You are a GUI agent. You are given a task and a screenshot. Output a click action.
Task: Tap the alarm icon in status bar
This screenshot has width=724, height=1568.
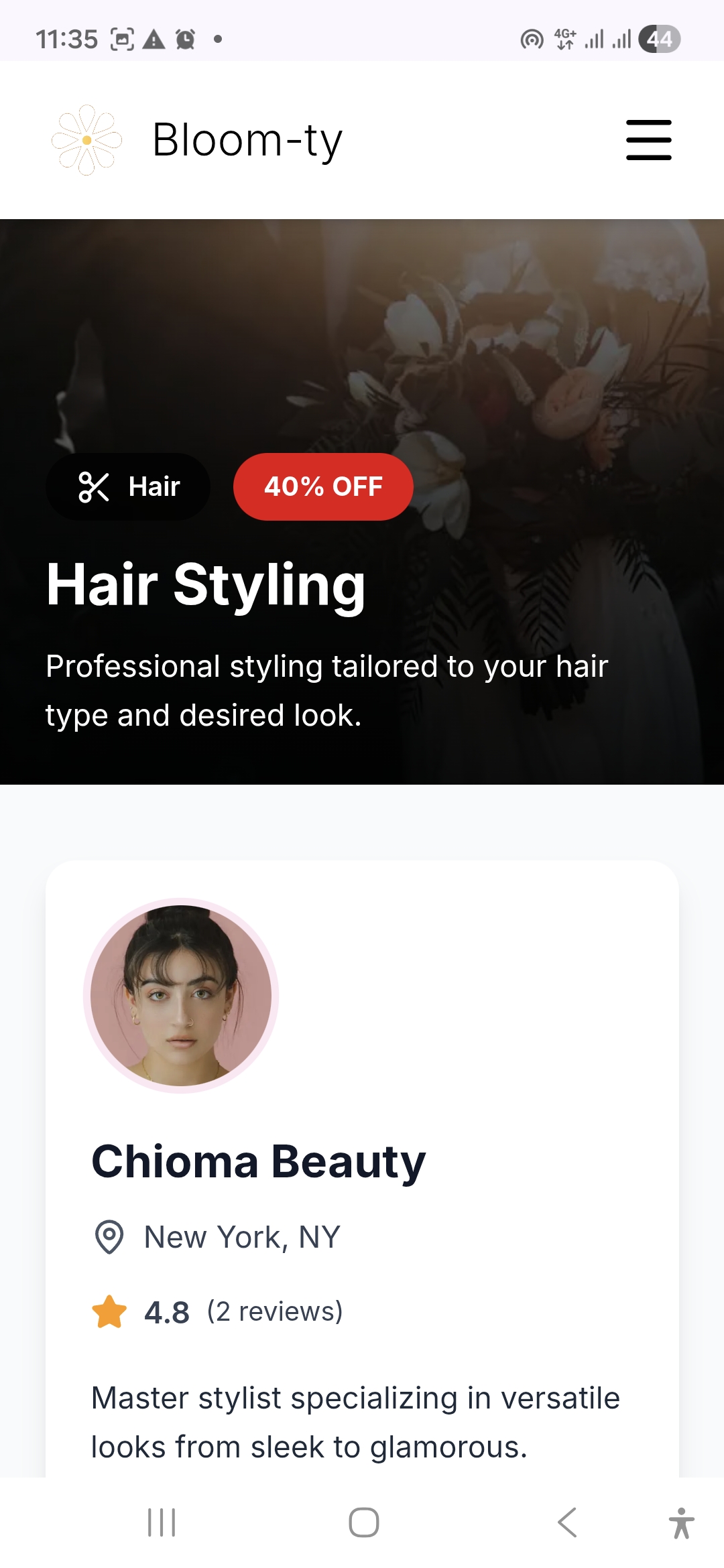[x=186, y=40]
